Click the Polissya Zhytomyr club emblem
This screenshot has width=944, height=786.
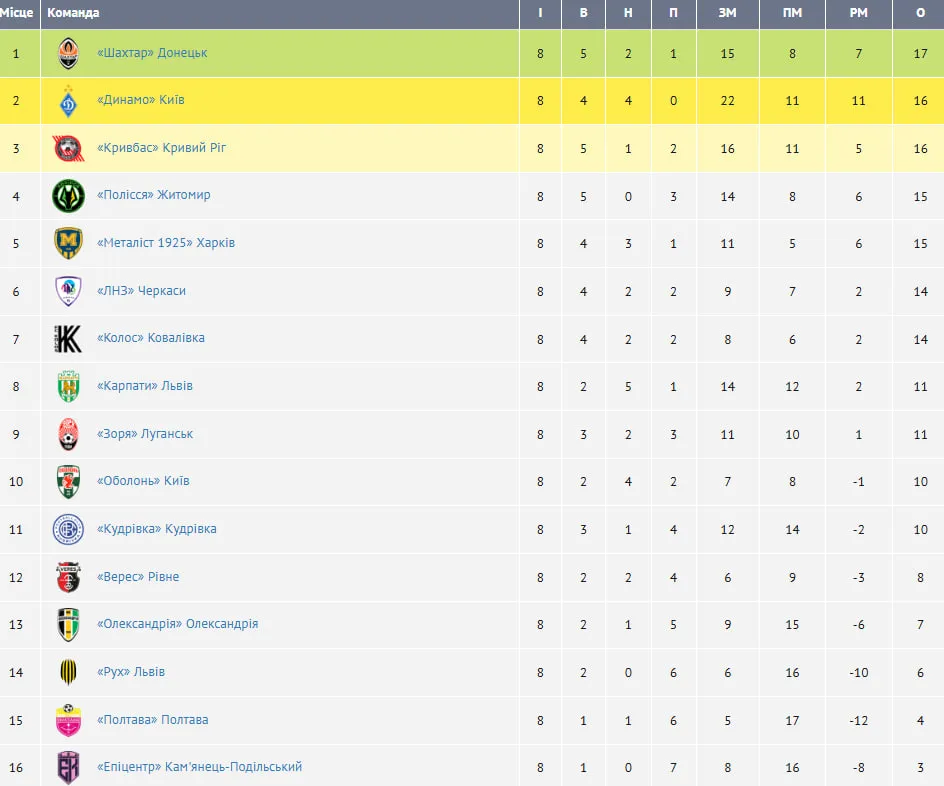click(x=68, y=196)
